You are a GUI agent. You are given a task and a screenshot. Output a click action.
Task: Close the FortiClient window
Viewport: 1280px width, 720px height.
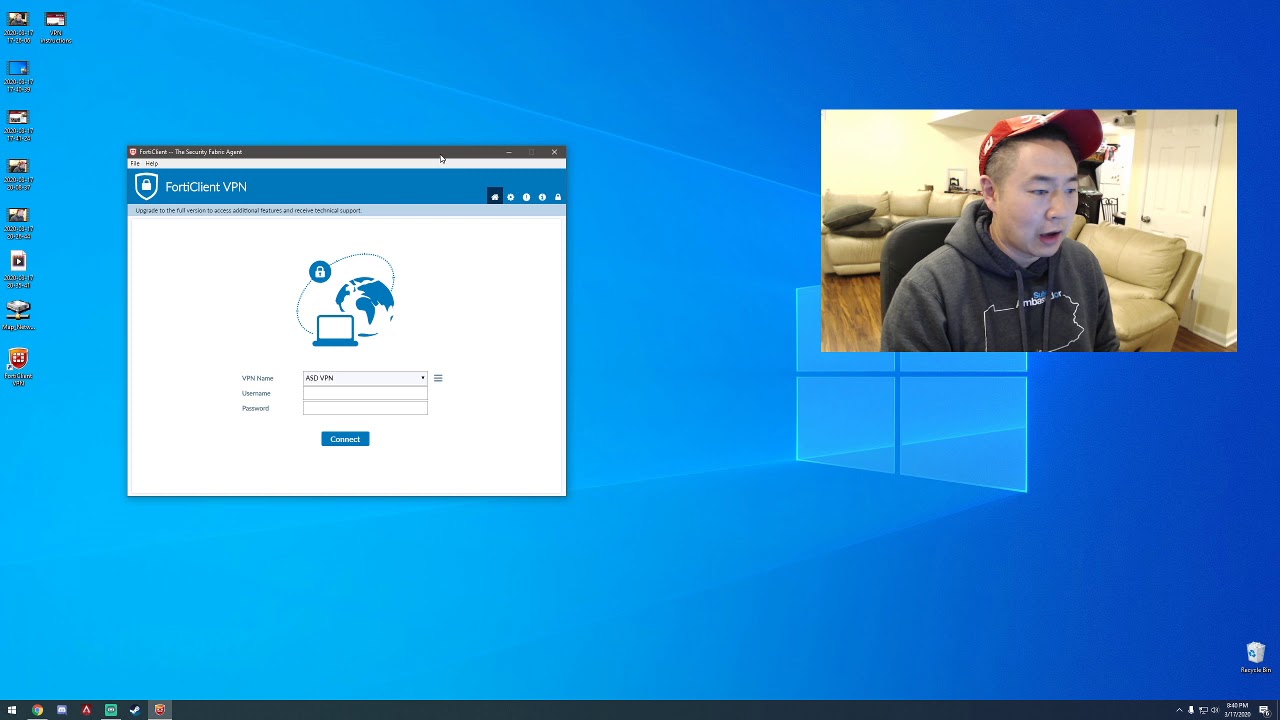pyautogui.click(x=554, y=152)
